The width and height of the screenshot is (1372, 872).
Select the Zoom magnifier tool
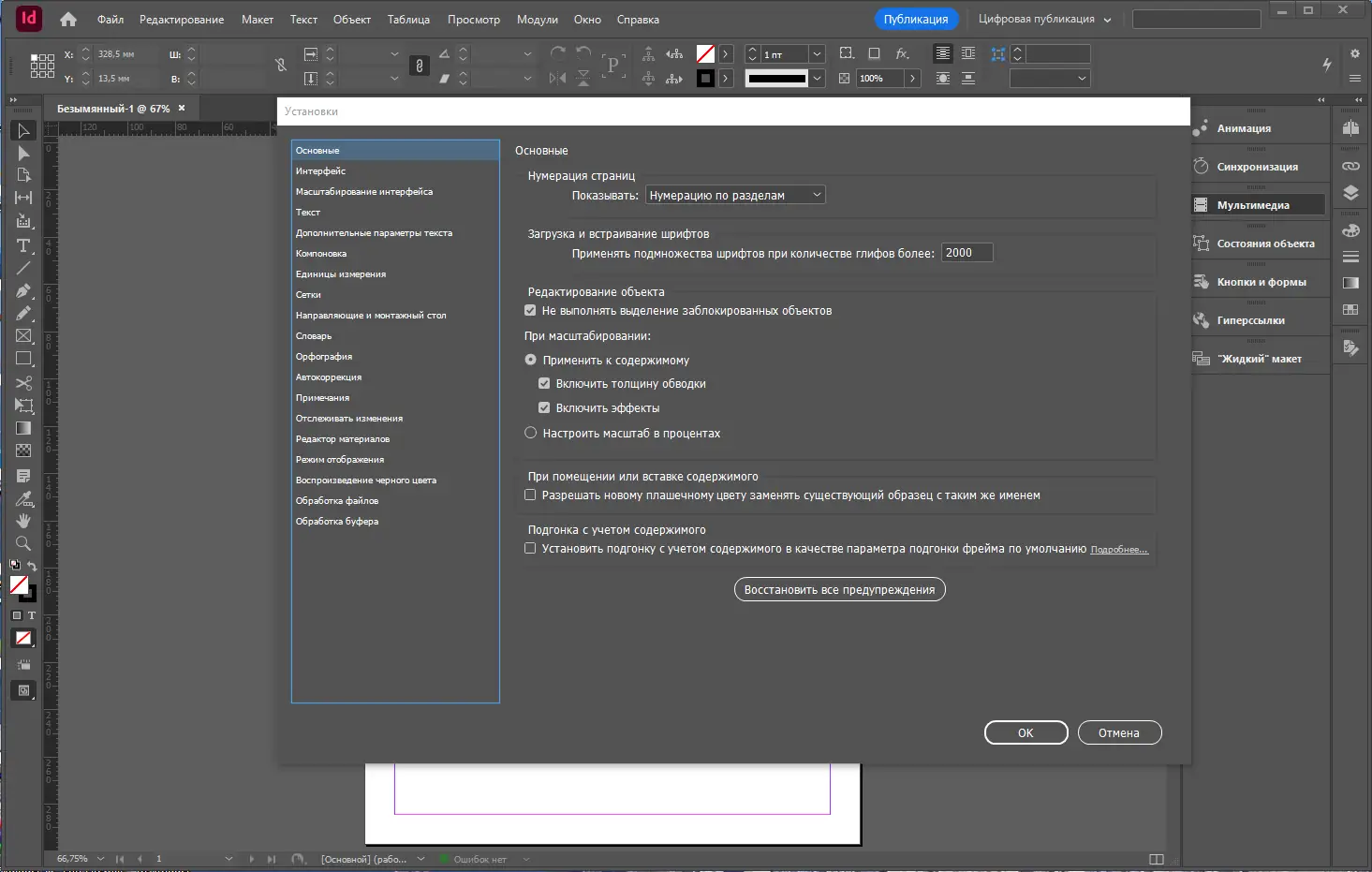click(x=23, y=543)
